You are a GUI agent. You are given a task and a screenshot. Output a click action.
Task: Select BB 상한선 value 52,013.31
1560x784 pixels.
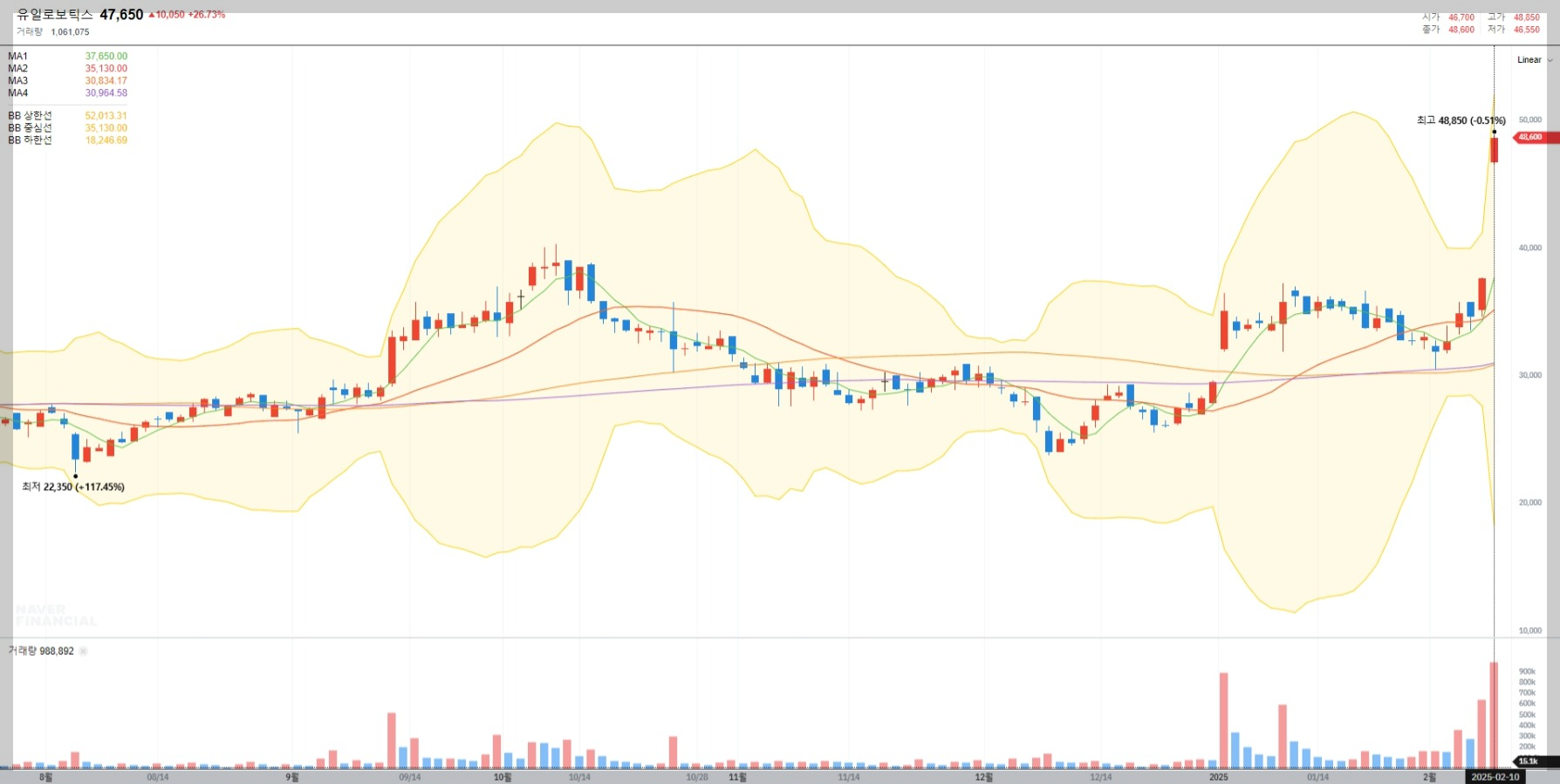point(106,116)
